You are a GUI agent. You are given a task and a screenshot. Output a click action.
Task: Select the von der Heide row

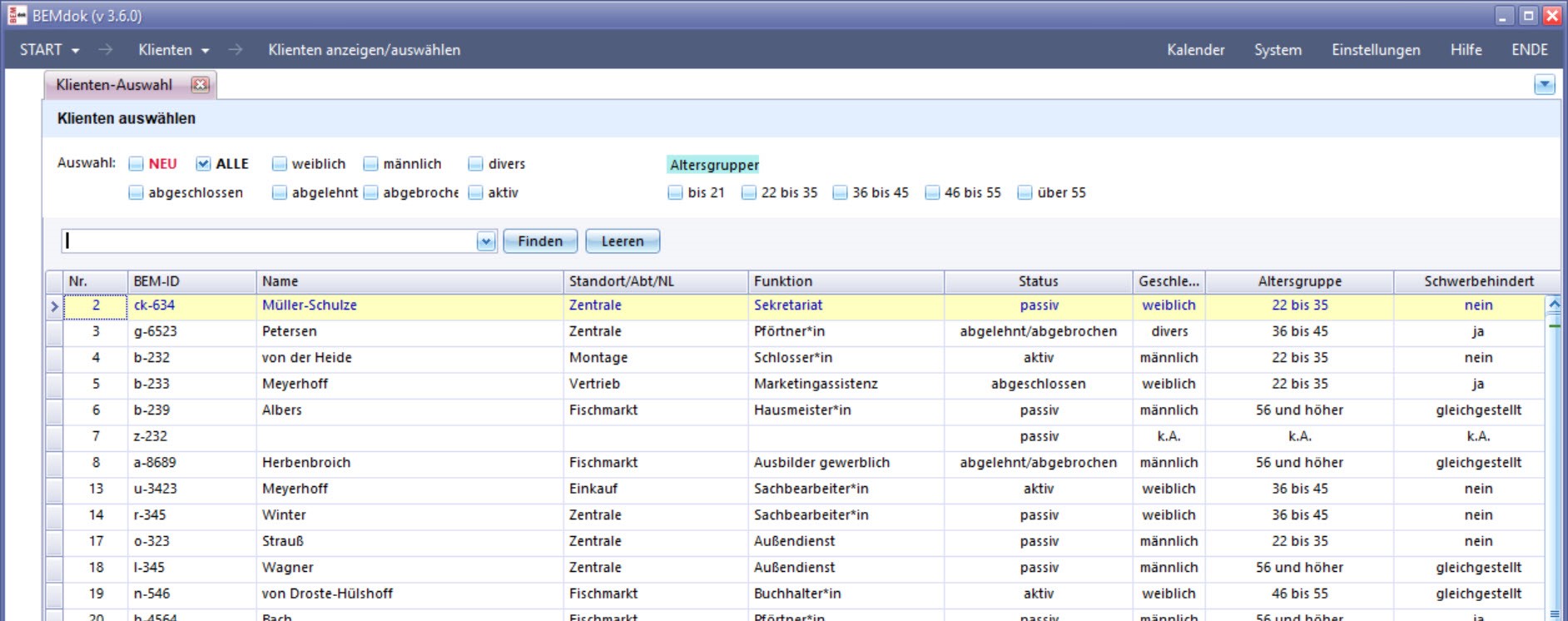click(x=795, y=358)
